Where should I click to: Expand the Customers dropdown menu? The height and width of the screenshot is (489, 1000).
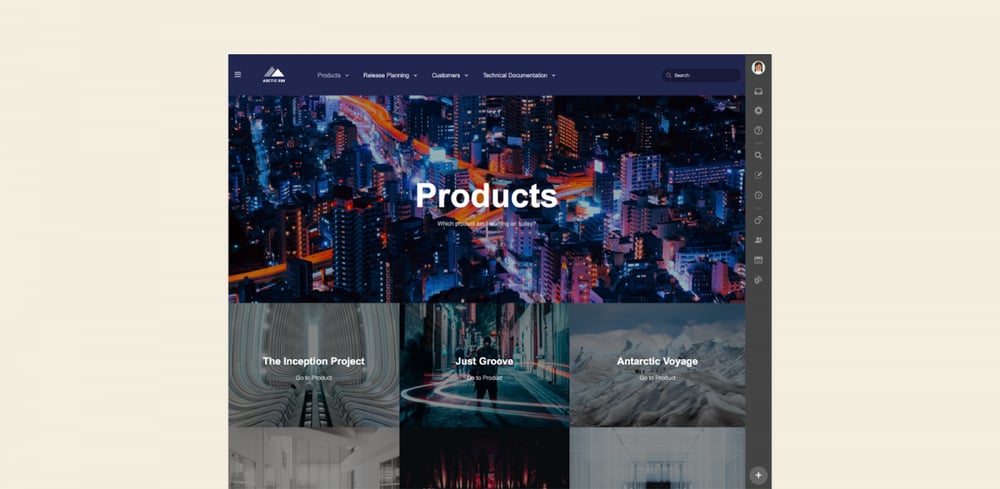click(450, 75)
